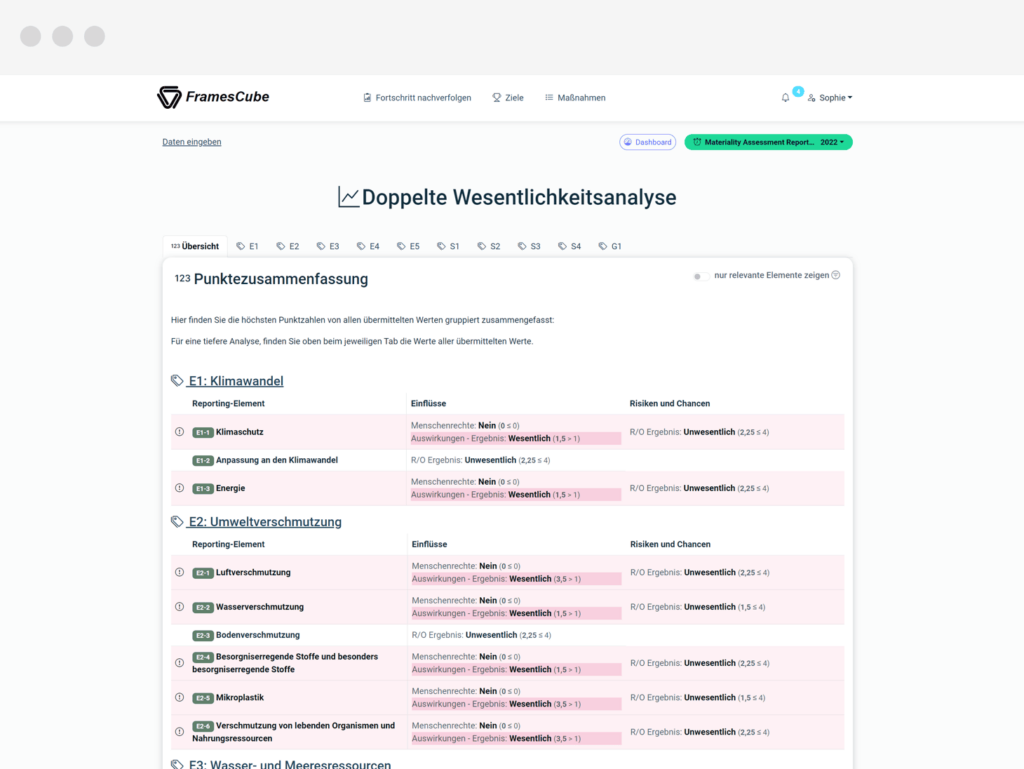Click the FramesCube logo
This screenshot has width=1024, height=769.
[213, 97]
